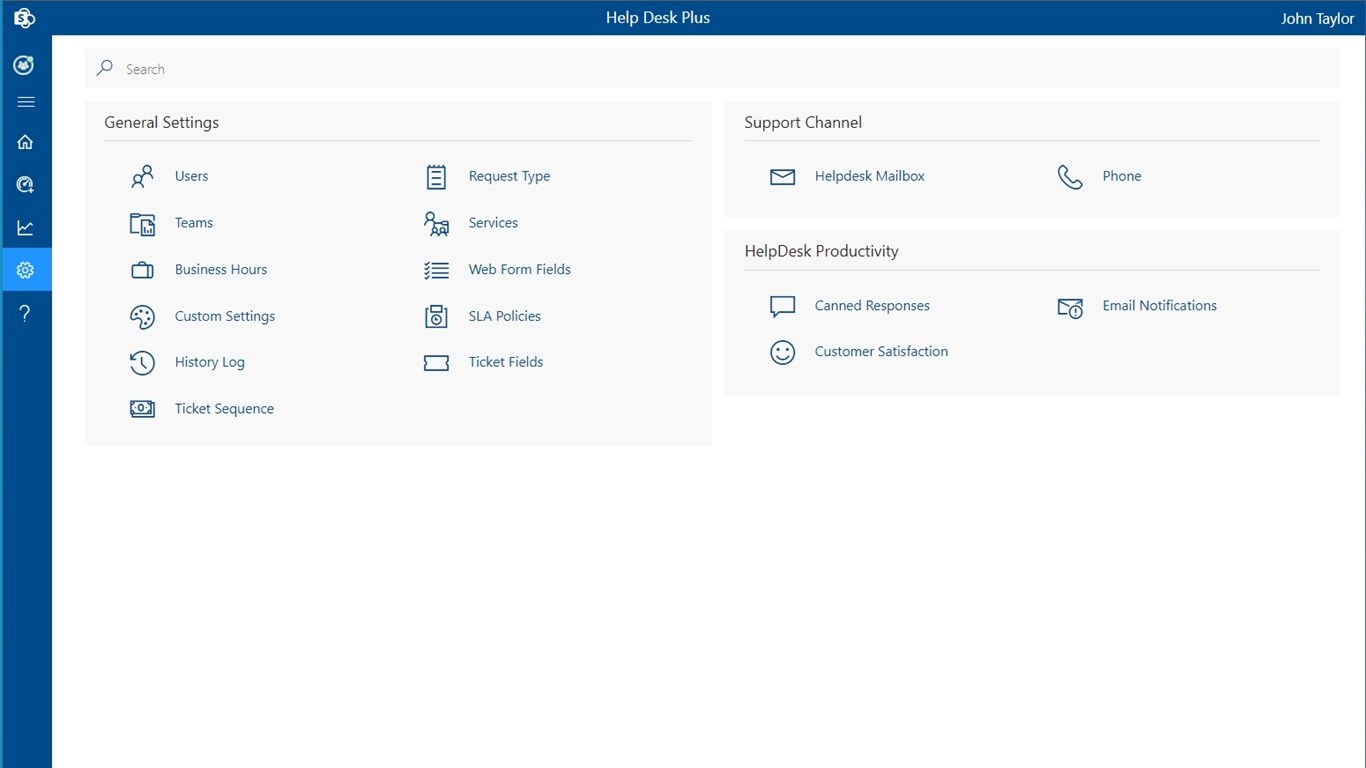Go to Home via sidebar house icon
This screenshot has height=768, width=1366.
26,142
